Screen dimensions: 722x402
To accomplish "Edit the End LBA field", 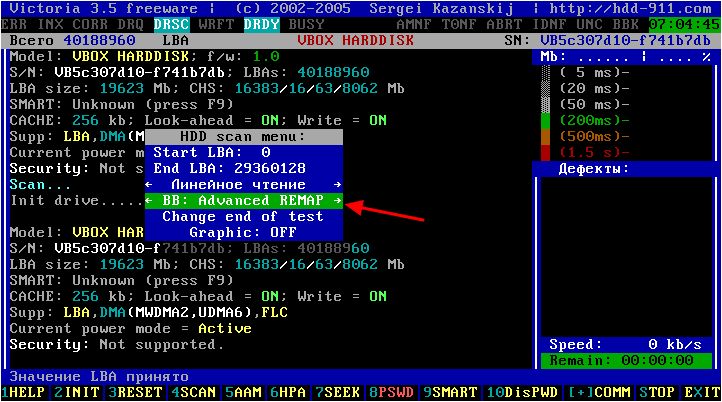I will [x=244, y=169].
